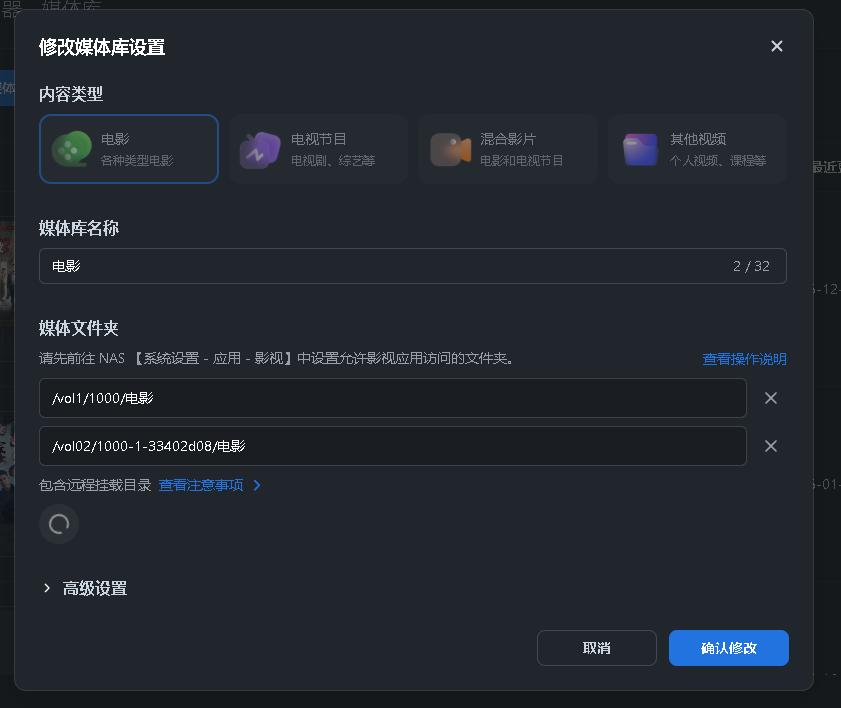The width and height of the screenshot is (841, 708).
Task: Expand the 高级设置 section
Action: coord(85,588)
